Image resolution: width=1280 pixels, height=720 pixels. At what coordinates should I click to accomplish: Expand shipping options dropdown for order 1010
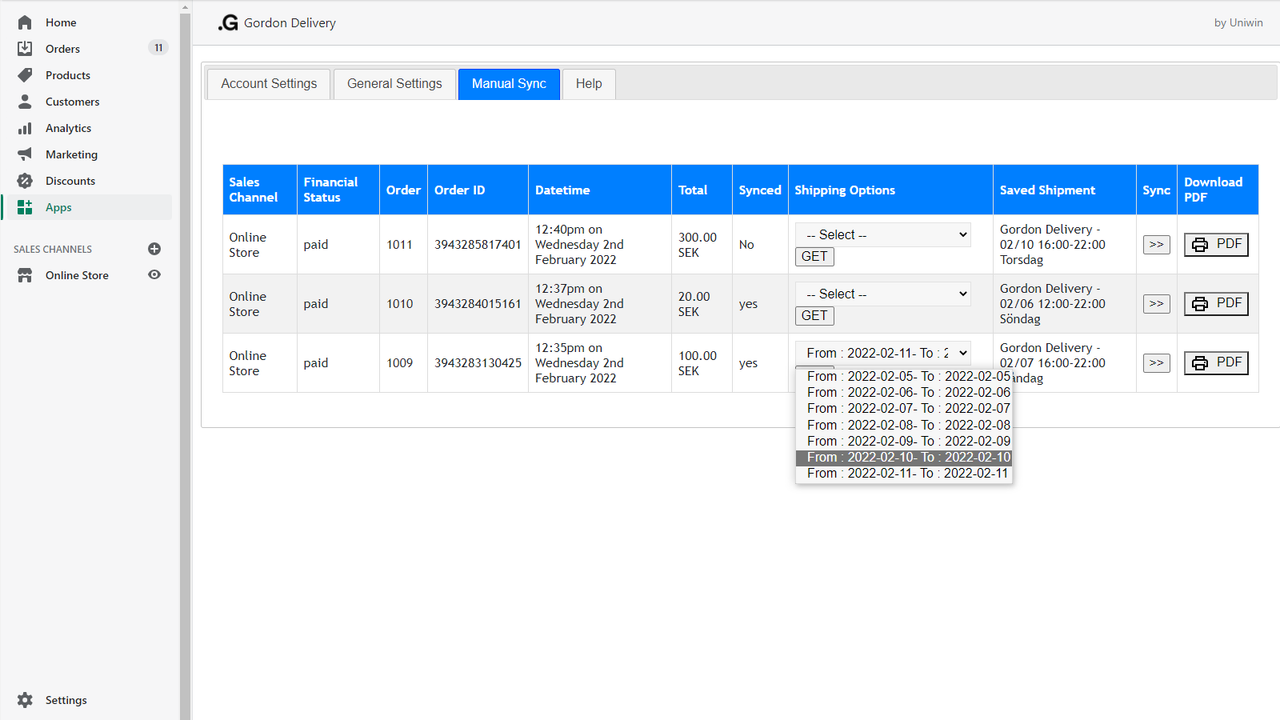pyautogui.click(x=883, y=294)
